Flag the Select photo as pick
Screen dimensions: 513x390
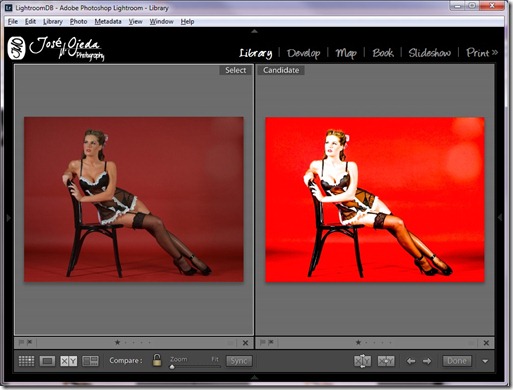tap(21, 342)
